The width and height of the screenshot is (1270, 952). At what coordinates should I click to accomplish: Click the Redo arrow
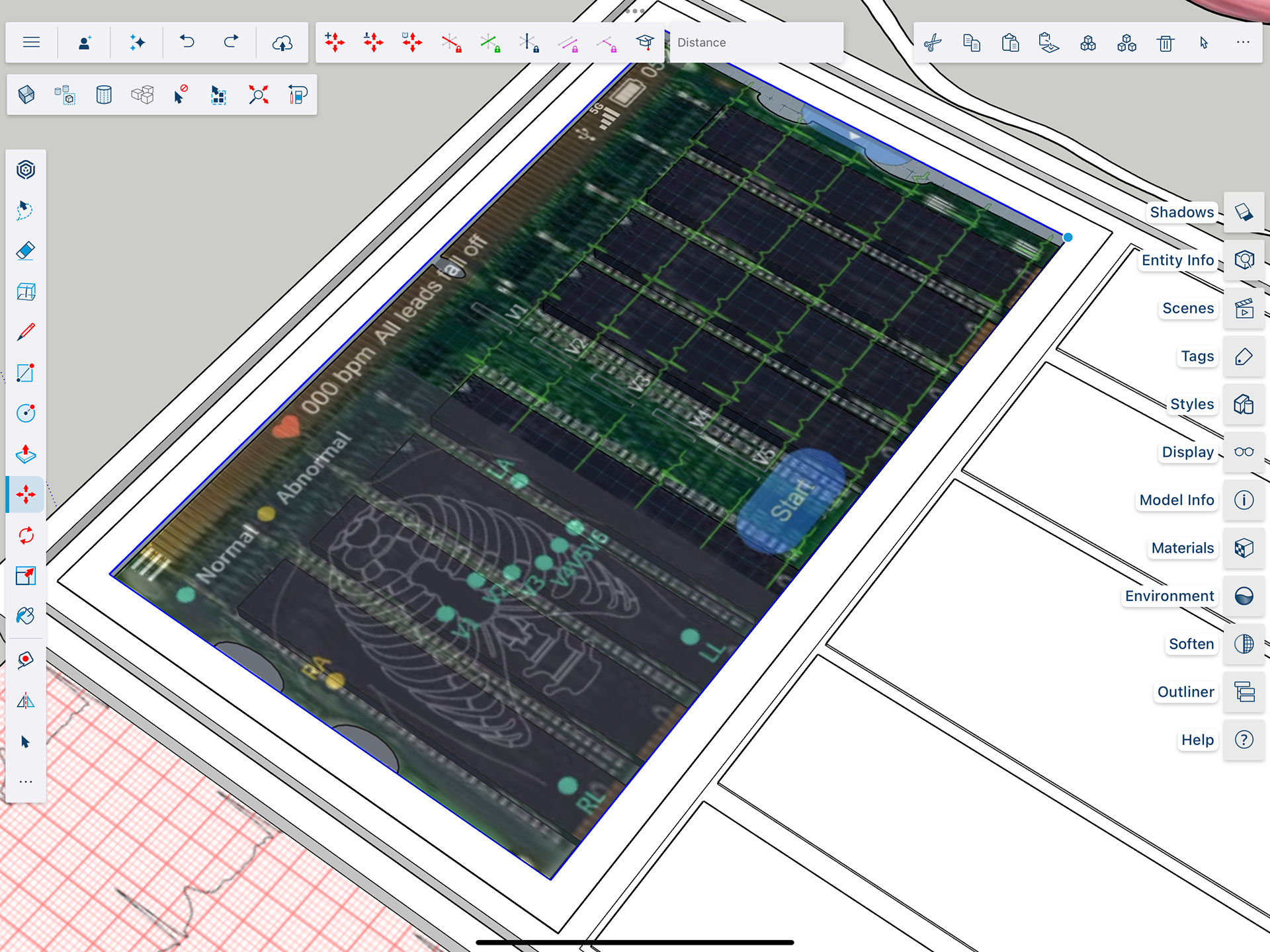click(x=231, y=42)
